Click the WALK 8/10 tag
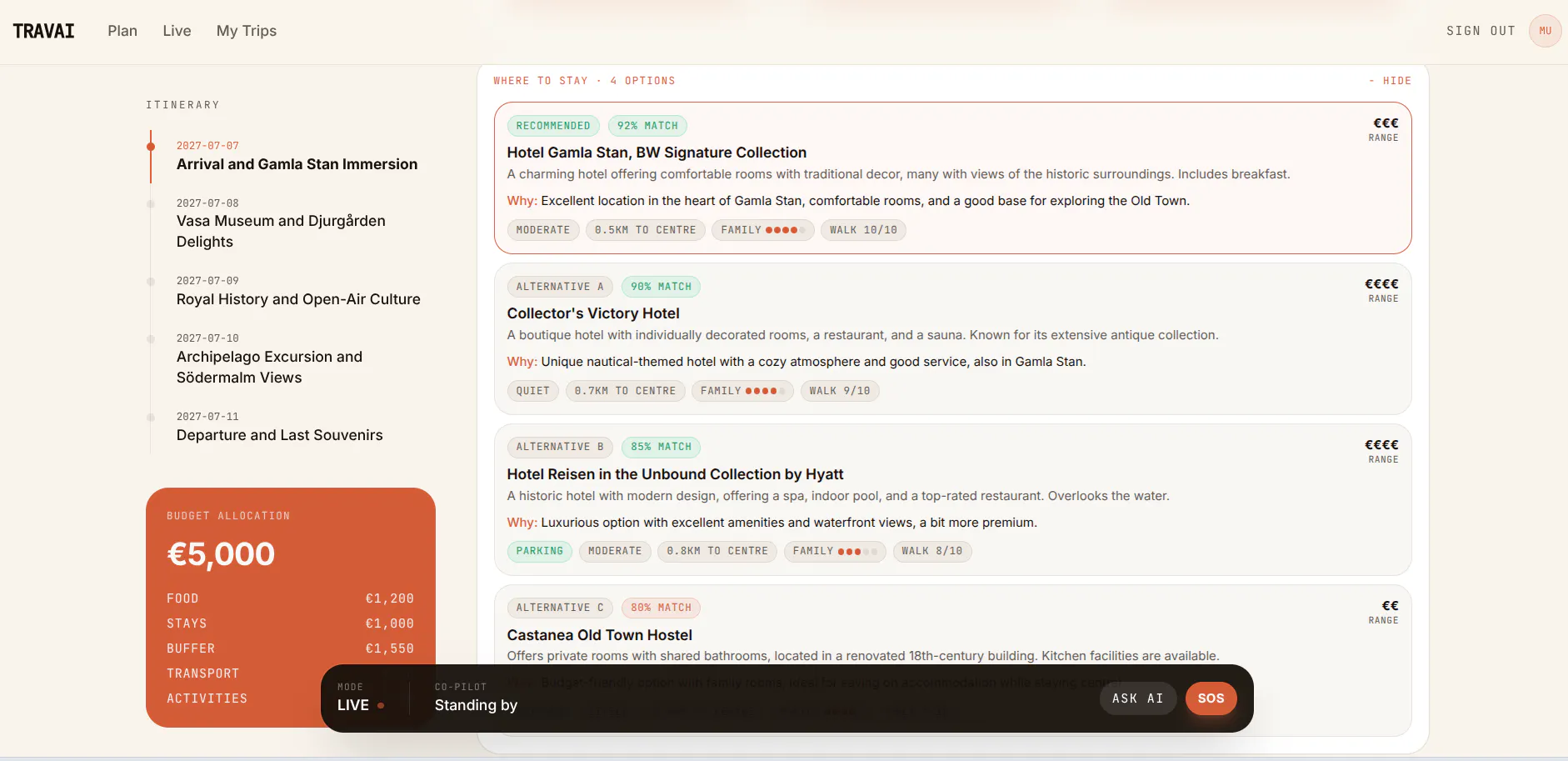This screenshot has height=761, width=1568. point(932,551)
